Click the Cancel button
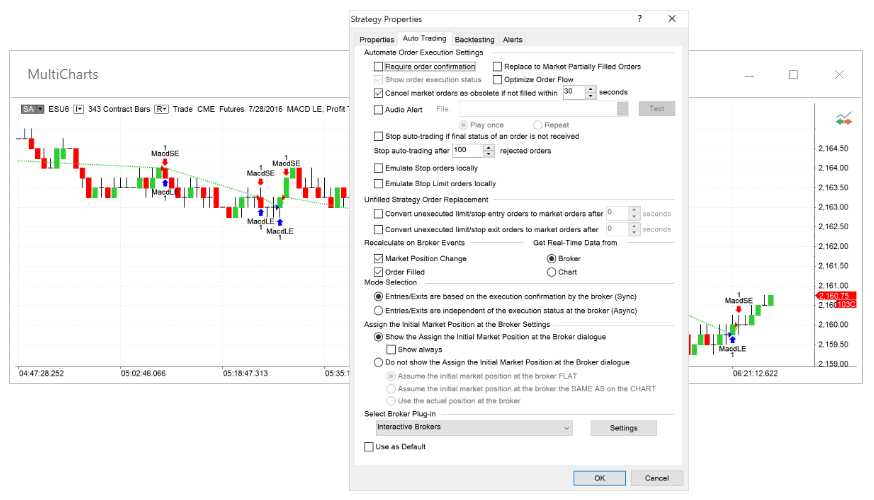This screenshot has width=874, height=500. coord(657,478)
